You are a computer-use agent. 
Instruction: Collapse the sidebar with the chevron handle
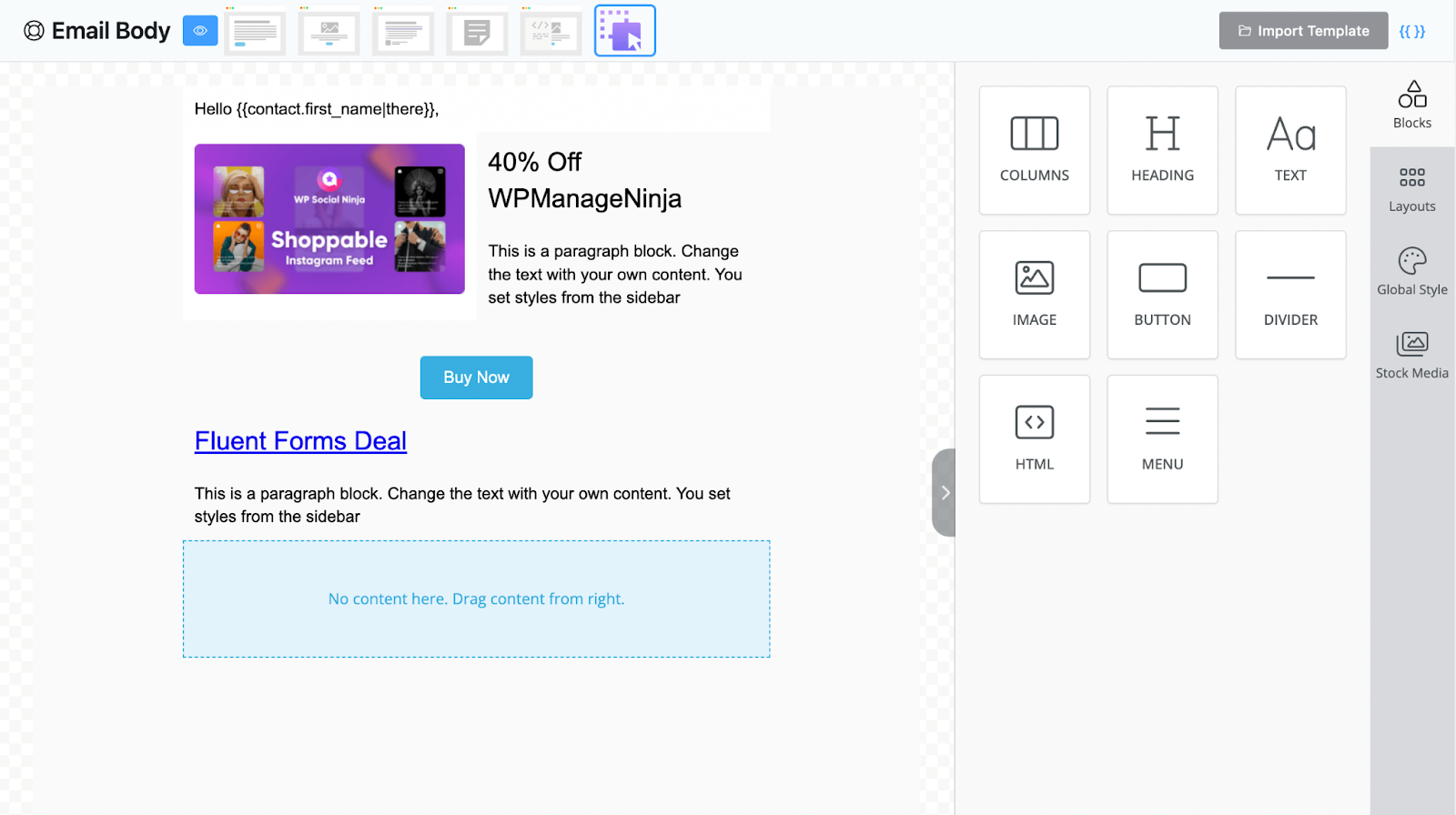tap(945, 492)
